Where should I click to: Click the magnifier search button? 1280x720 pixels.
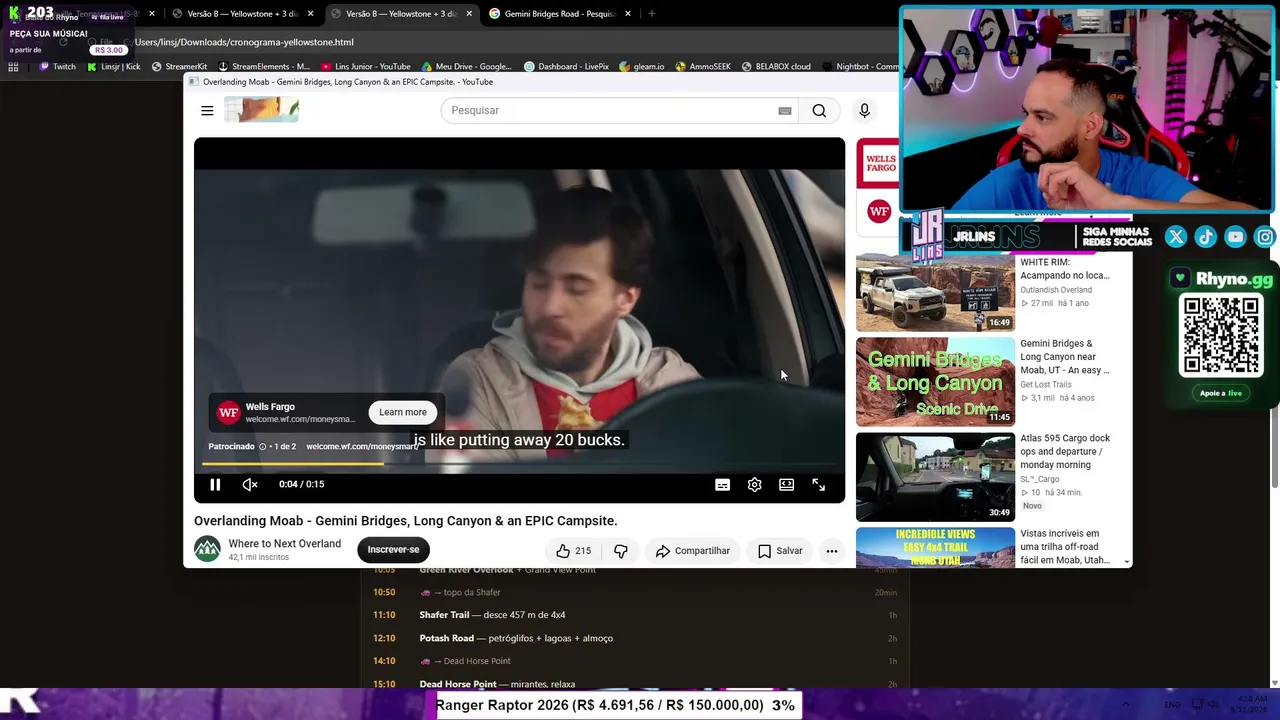tap(819, 110)
